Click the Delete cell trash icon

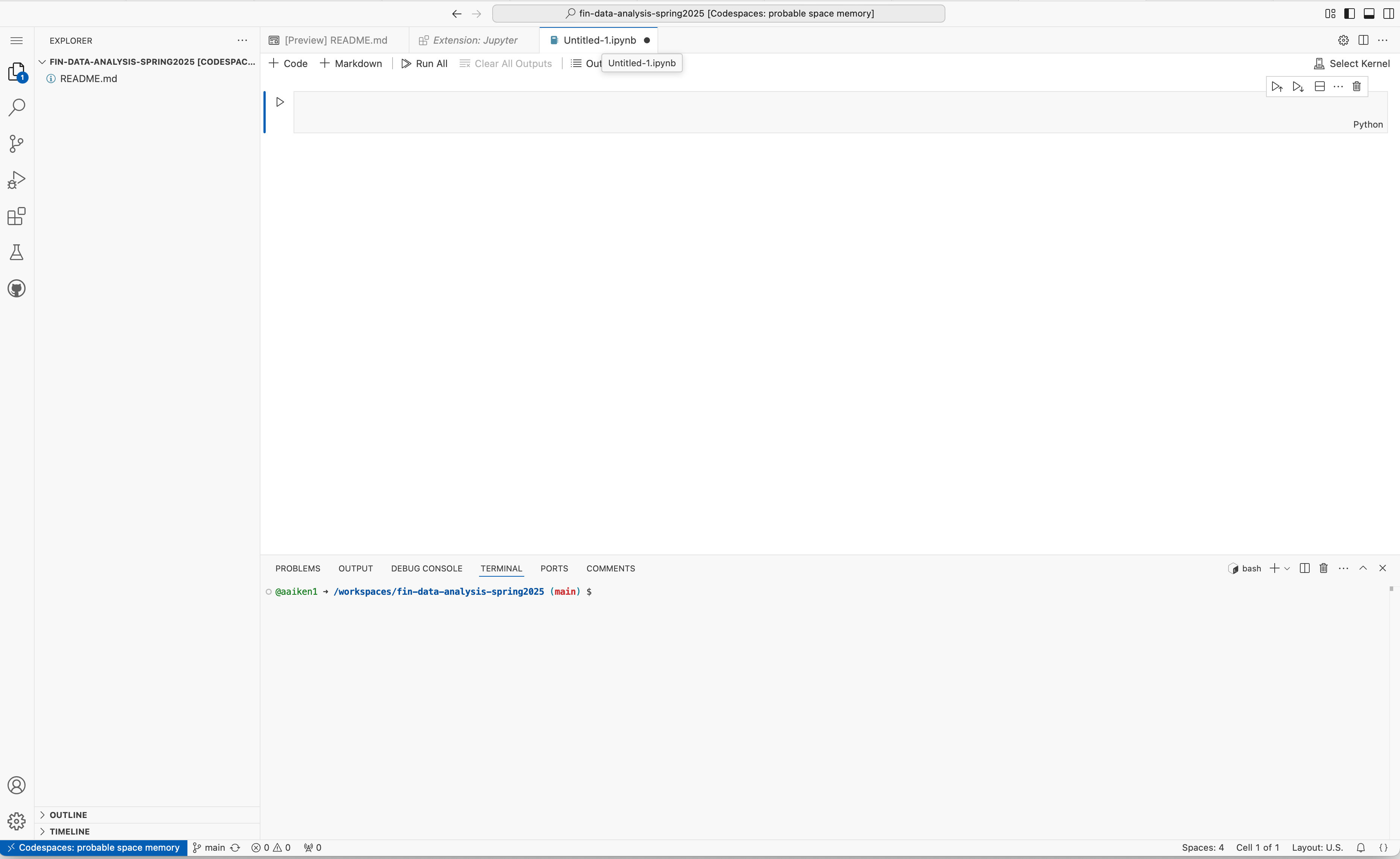click(x=1357, y=86)
